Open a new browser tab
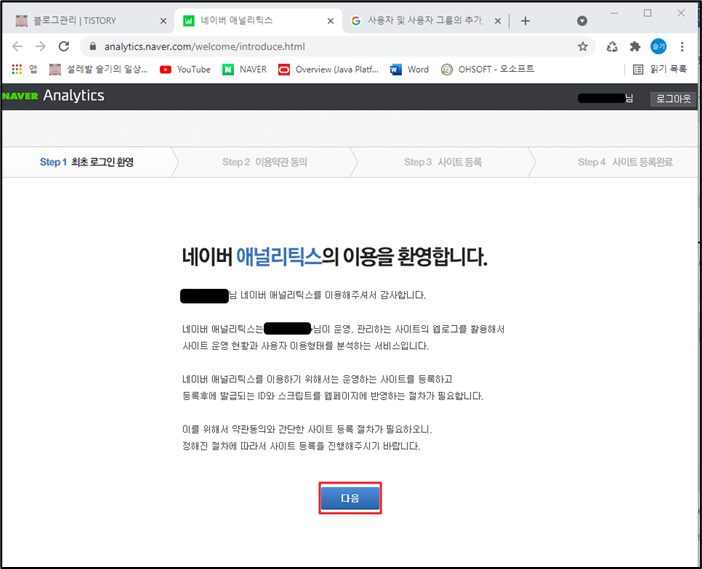Image resolution: width=702 pixels, height=569 pixels. (x=526, y=21)
